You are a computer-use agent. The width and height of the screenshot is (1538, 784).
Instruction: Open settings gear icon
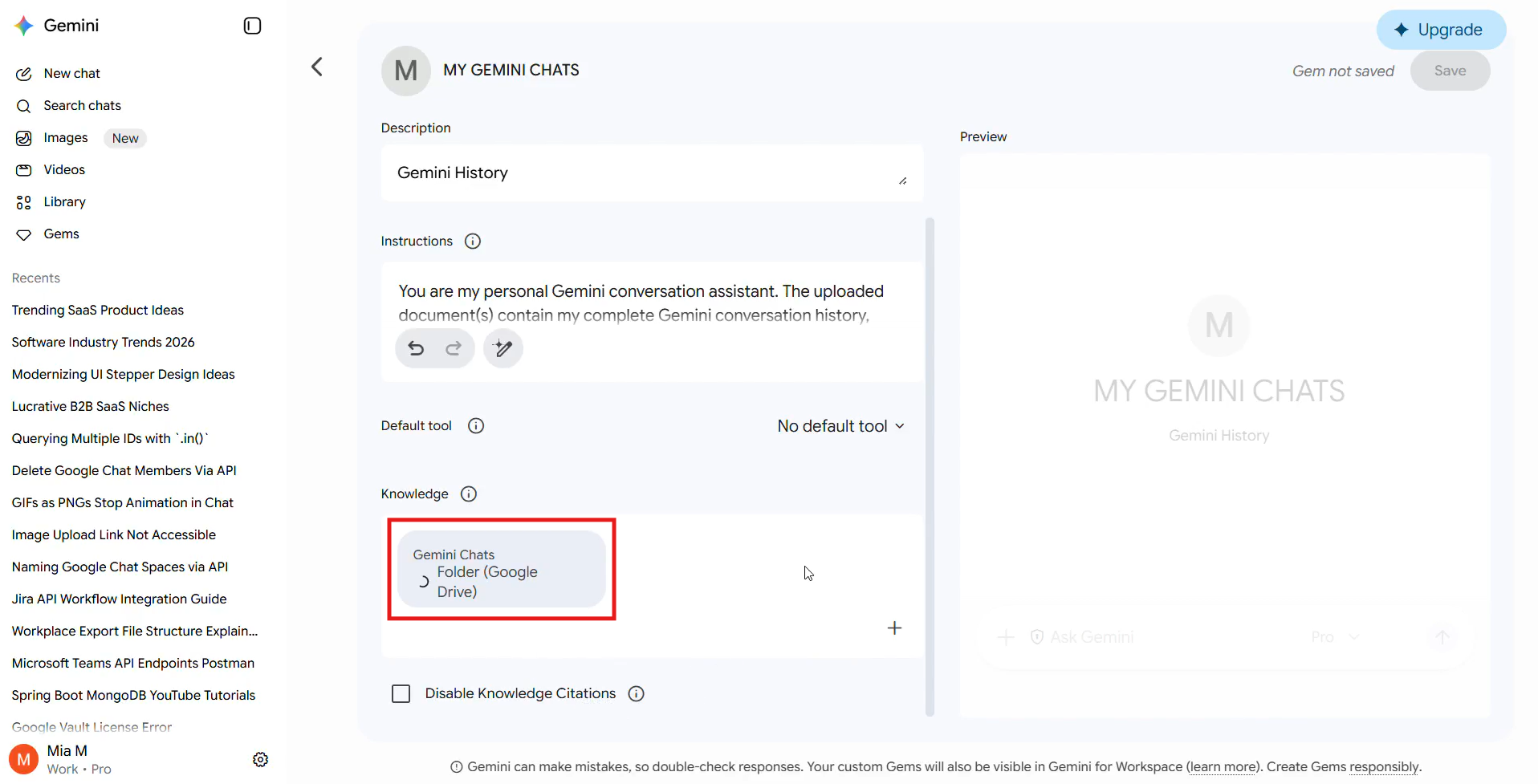[x=261, y=759]
